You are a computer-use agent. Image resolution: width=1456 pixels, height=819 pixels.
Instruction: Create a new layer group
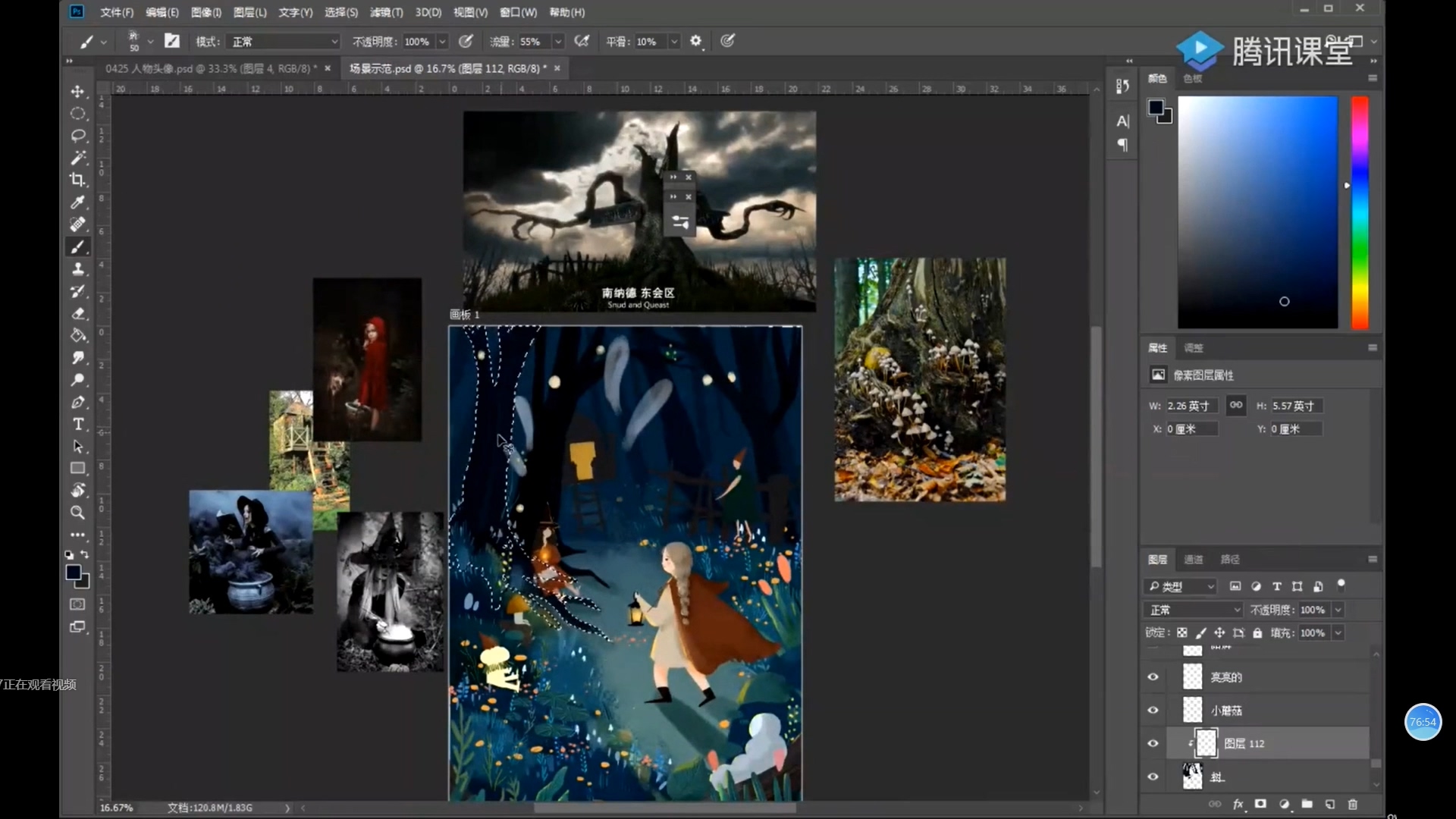[1307, 804]
